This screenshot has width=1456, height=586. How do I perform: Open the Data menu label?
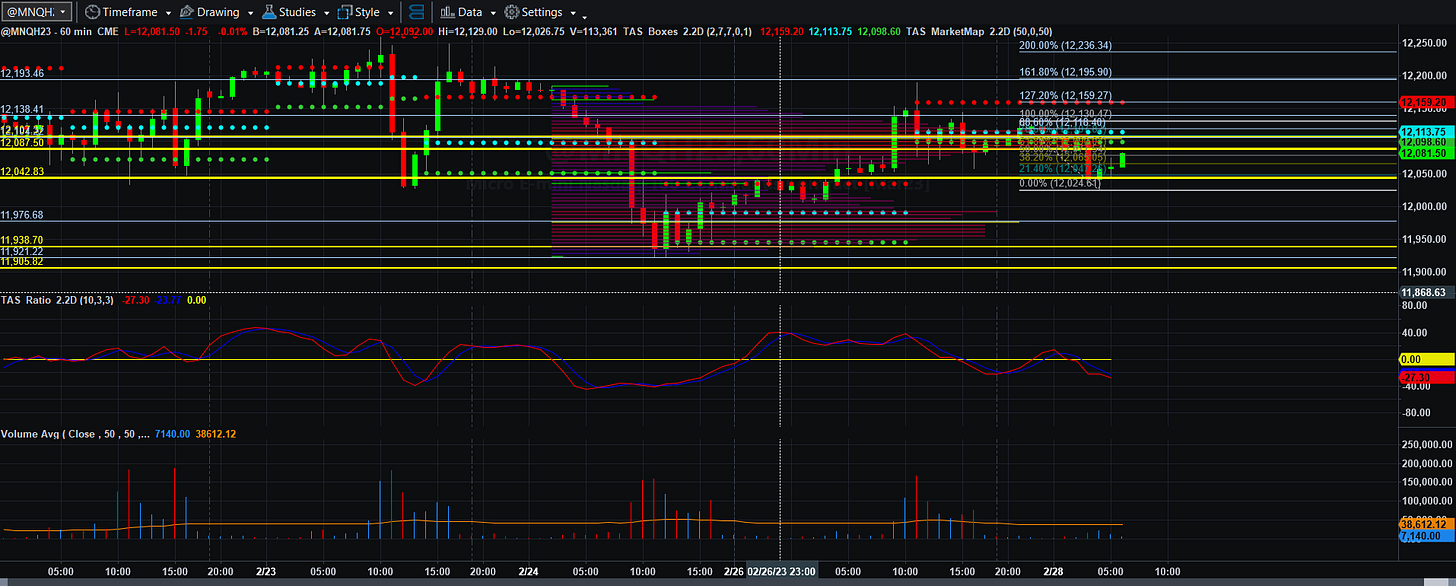click(470, 12)
